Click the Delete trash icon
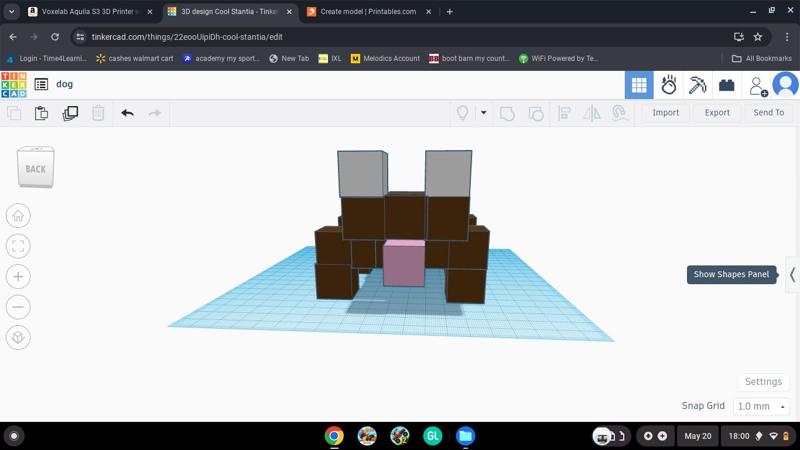 [98, 113]
